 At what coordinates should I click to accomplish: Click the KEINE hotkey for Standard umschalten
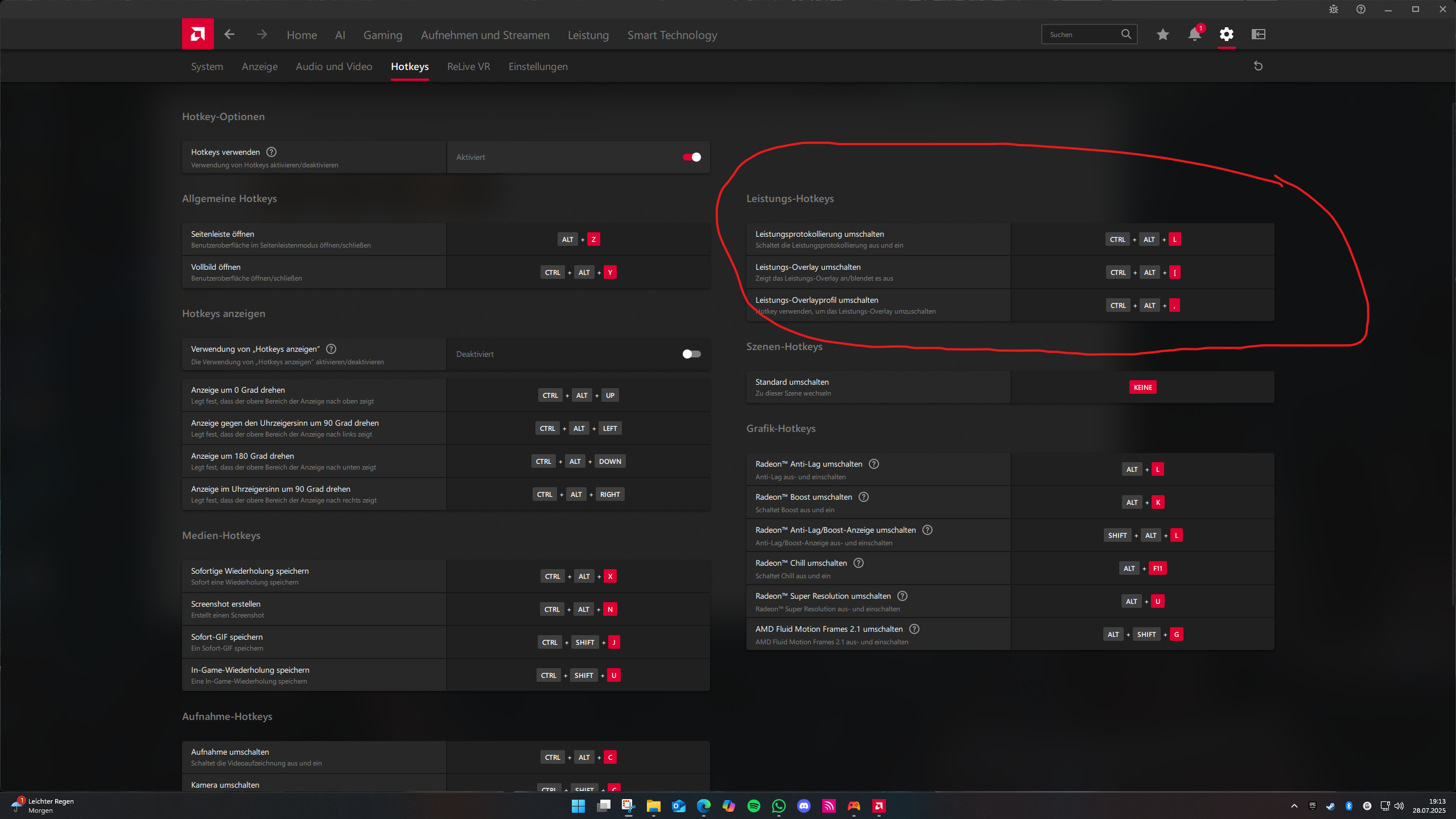point(1142,388)
